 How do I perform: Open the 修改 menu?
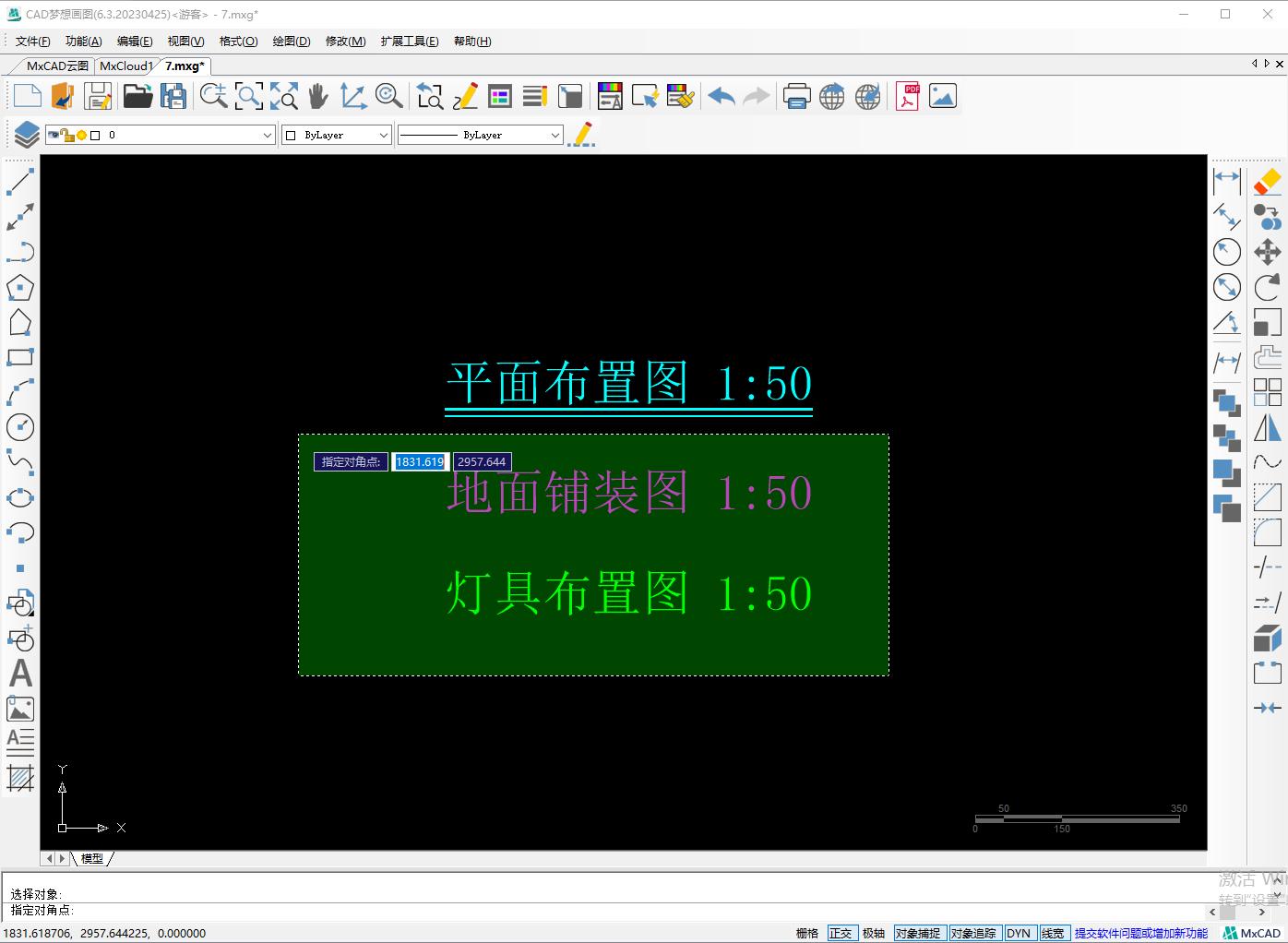pos(344,41)
